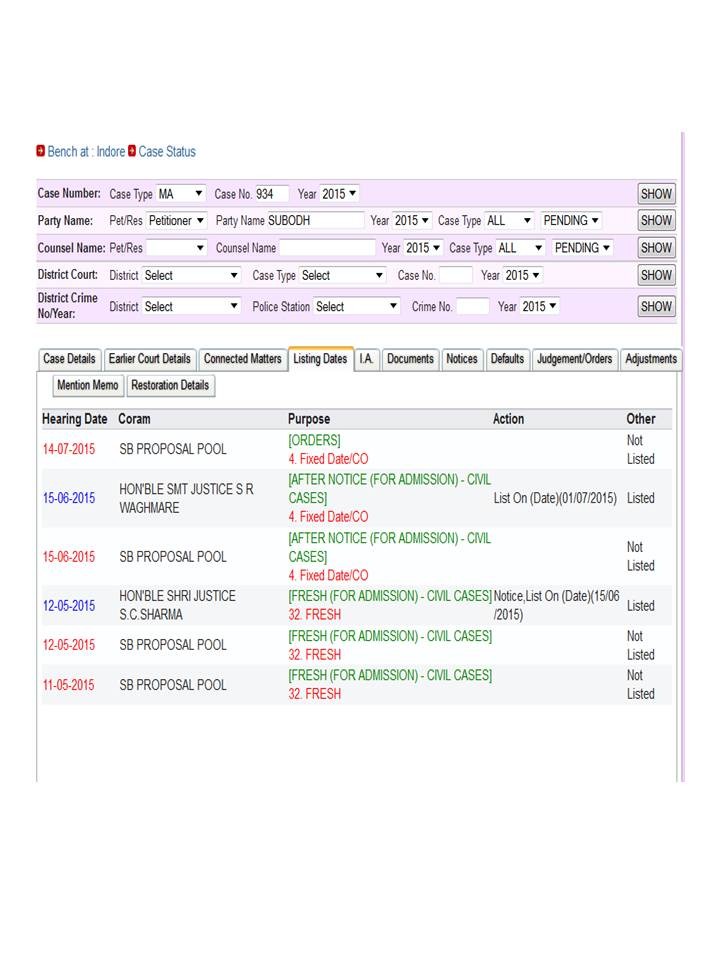This screenshot has height=960, width=720.
Task: Switch to Earlier Court Details tab
Action: [x=149, y=359]
